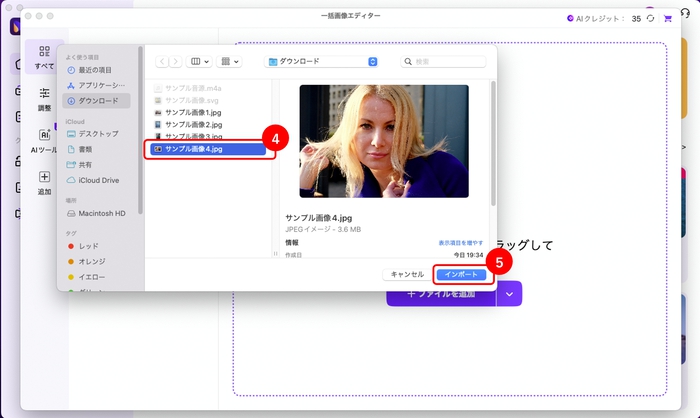The width and height of the screenshot is (700, 418).
Task: Click the キャンセル button
Action: pos(407,275)
